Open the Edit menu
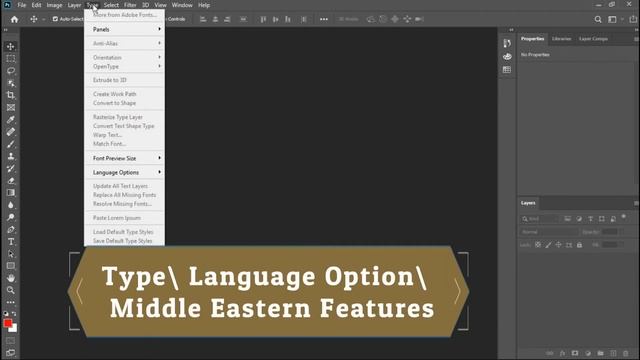 (36, 5)
